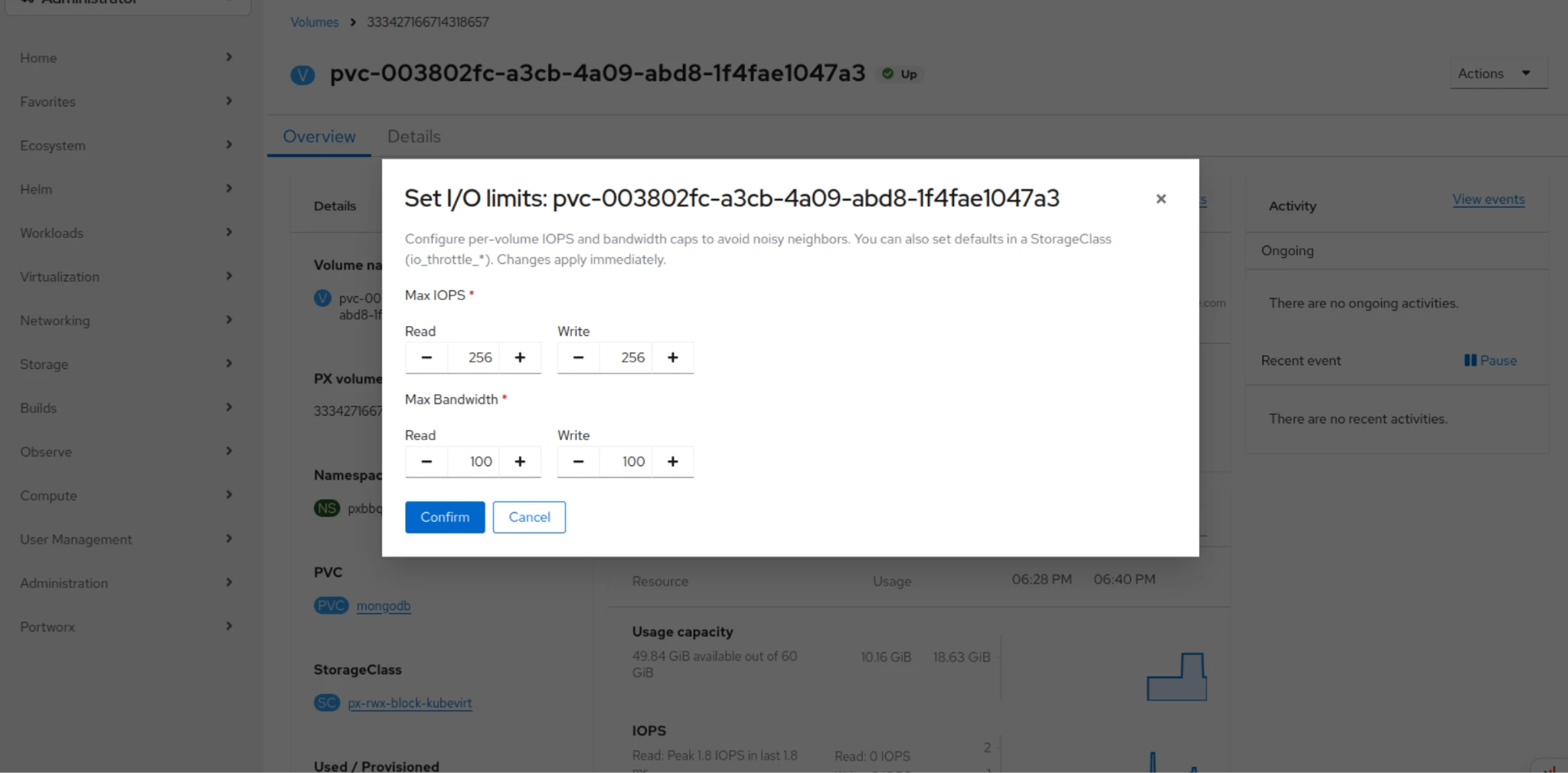Click the 'Read: 0 IOPS' value
1568x773 pixels.
pos(872,756)
